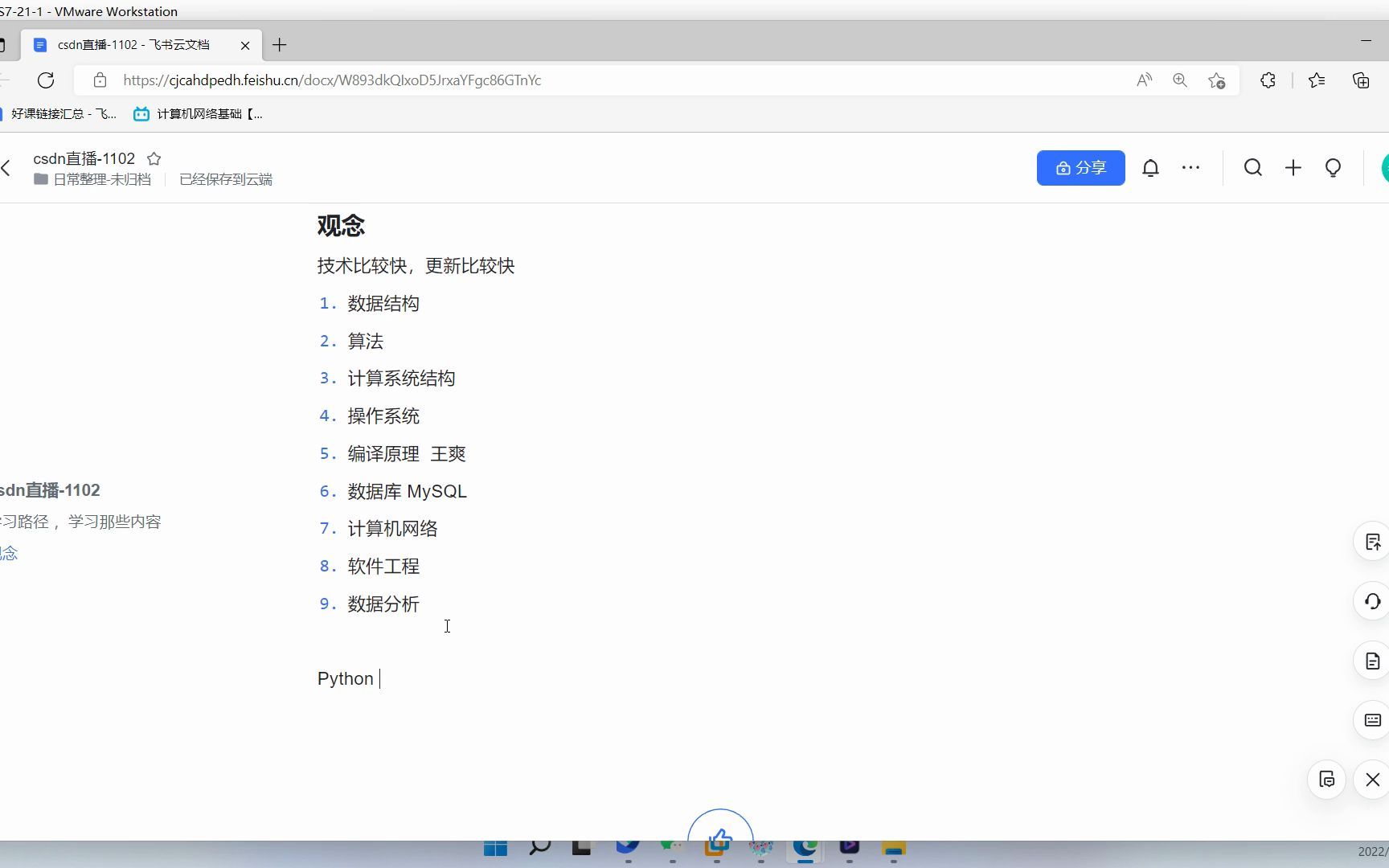Click the zoom magnifier icon in address bar
The height and width of the screenshot is (868, 1389).
[1180, 80]
